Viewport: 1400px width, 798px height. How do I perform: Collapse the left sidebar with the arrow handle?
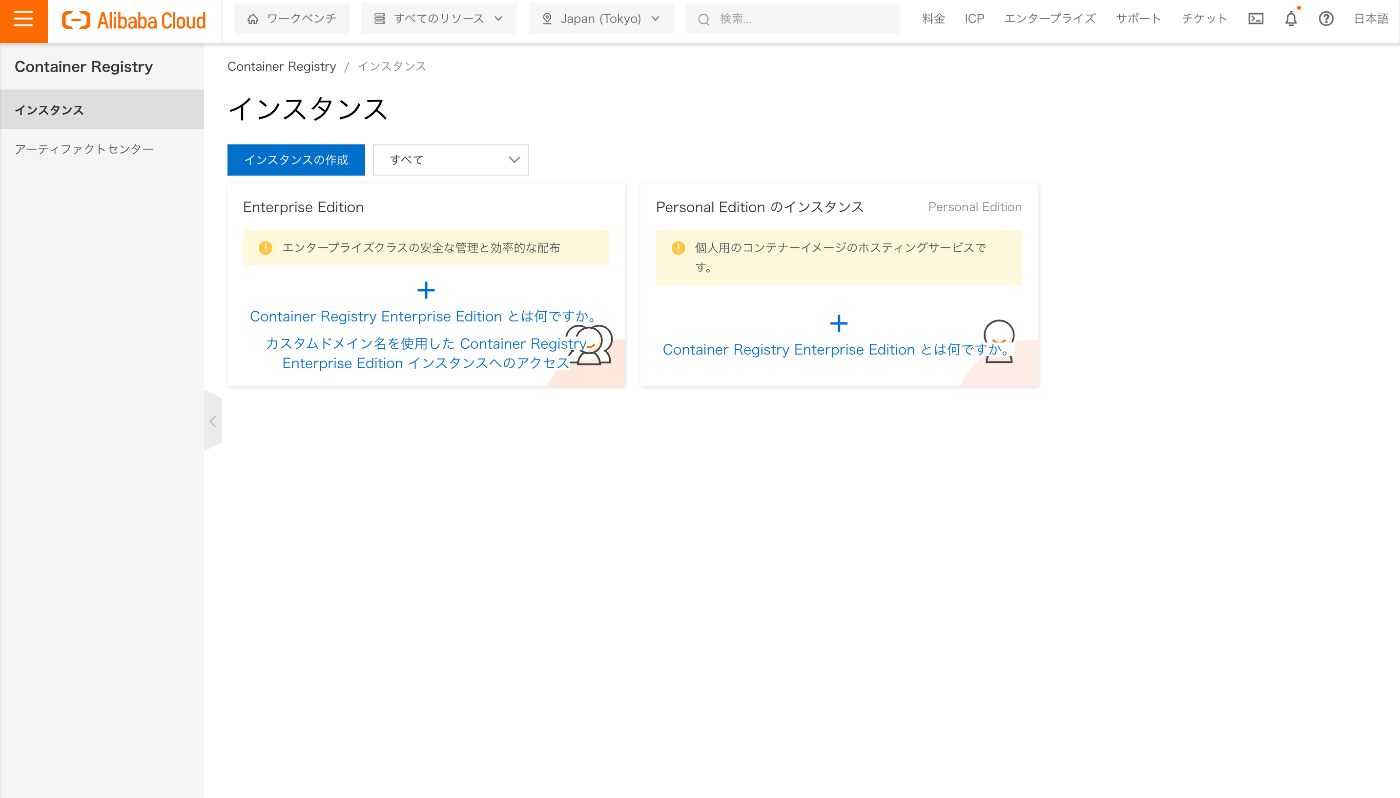coord(212,421)
